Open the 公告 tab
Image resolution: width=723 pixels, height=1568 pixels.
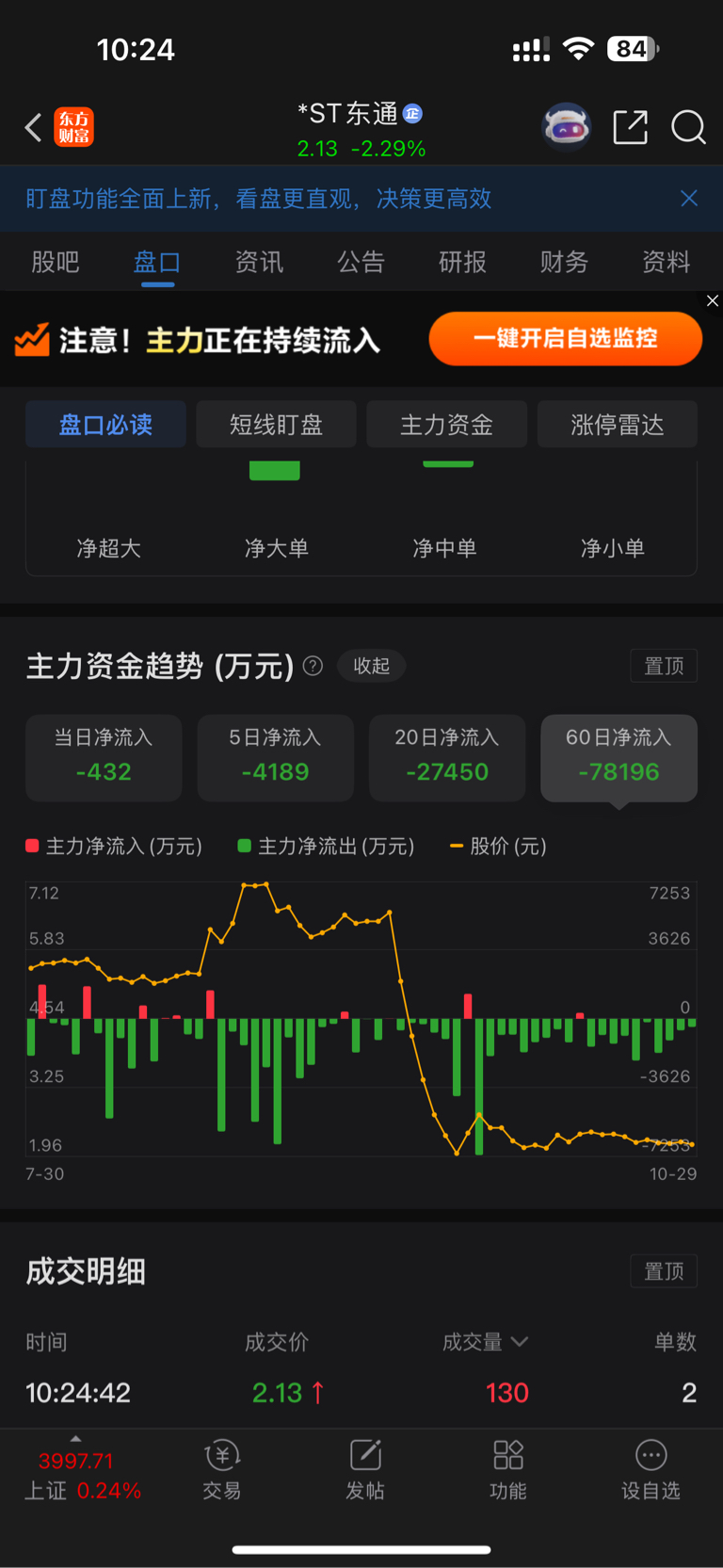361,262
